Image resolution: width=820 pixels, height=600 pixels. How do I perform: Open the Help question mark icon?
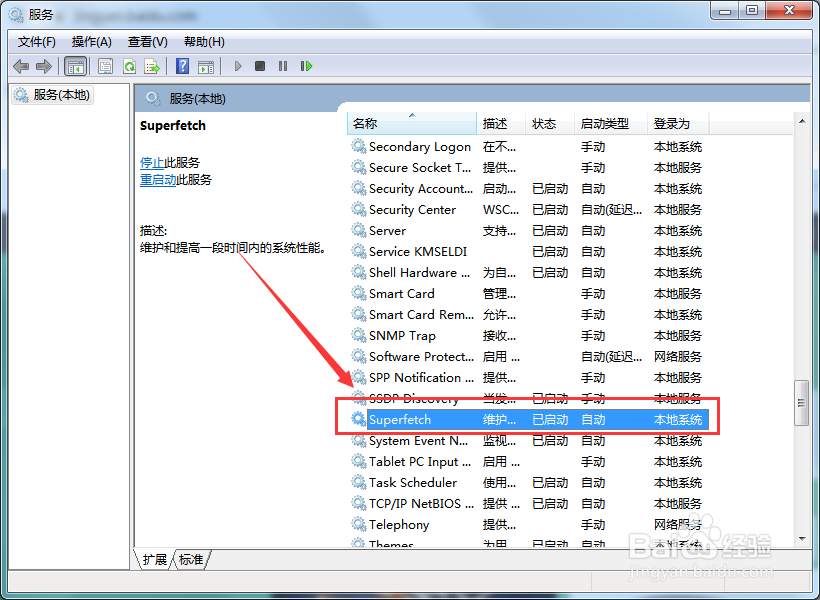[x=182, y=66]
